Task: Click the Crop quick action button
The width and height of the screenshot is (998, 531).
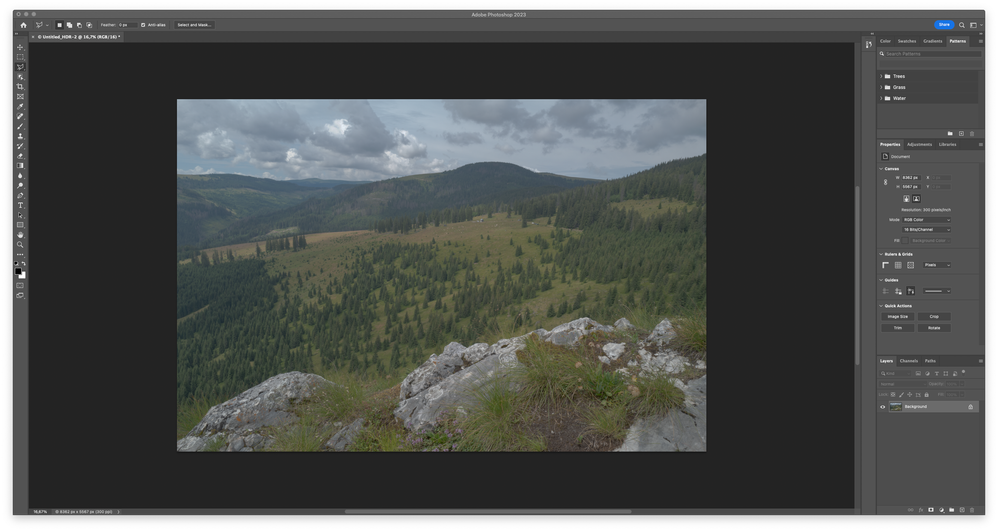Action: click(934, 316)
